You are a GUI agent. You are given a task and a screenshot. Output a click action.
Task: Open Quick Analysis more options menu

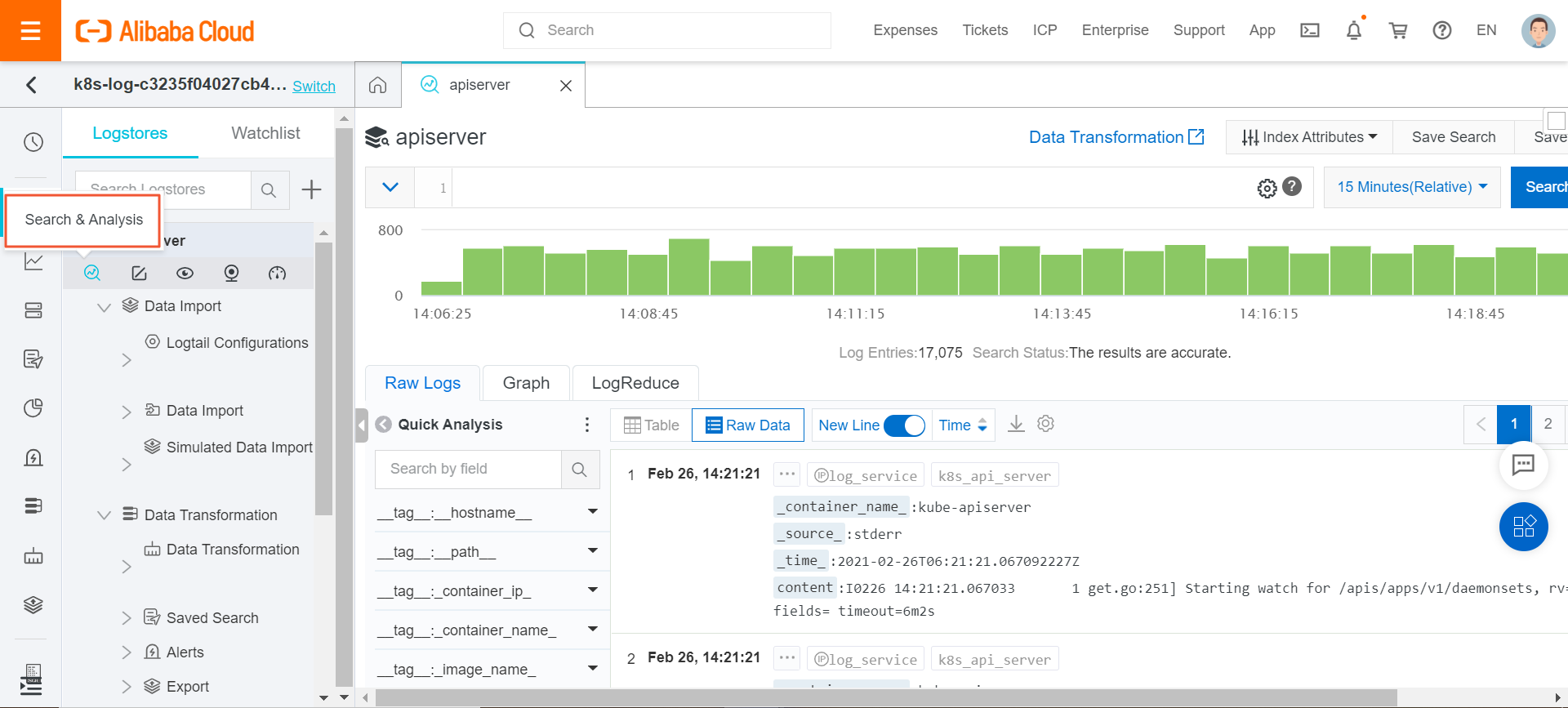point(587,425)
